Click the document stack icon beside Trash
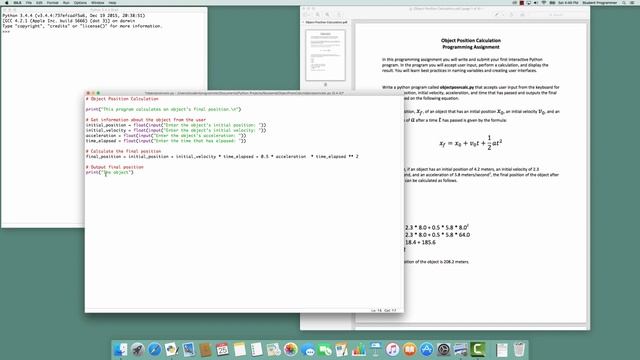Screen dimensions: 640x360 (502, 350)
